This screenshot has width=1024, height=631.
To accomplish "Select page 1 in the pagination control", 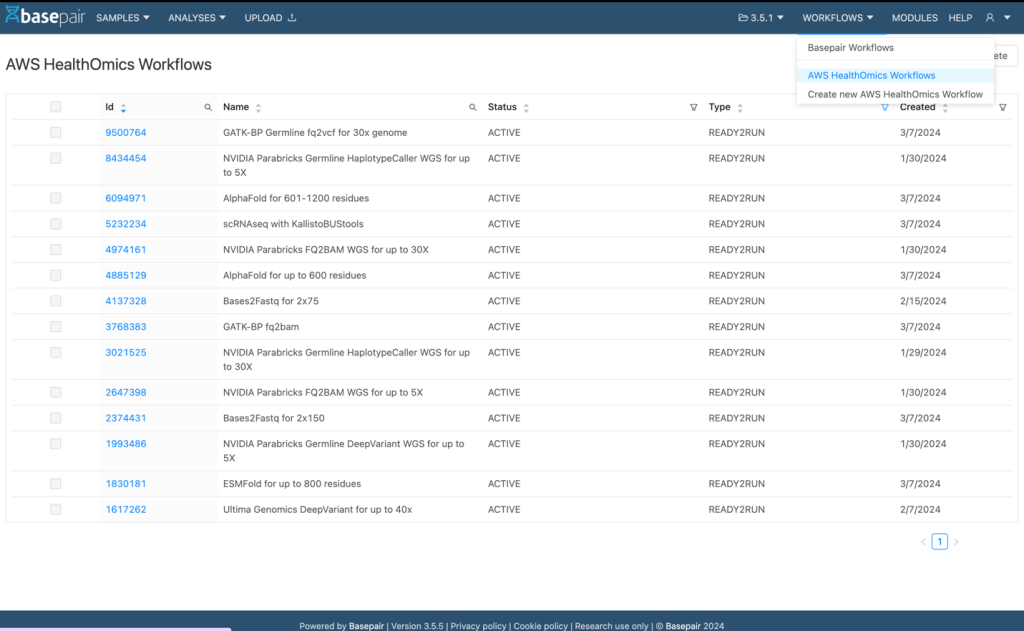I will point(939,541).
